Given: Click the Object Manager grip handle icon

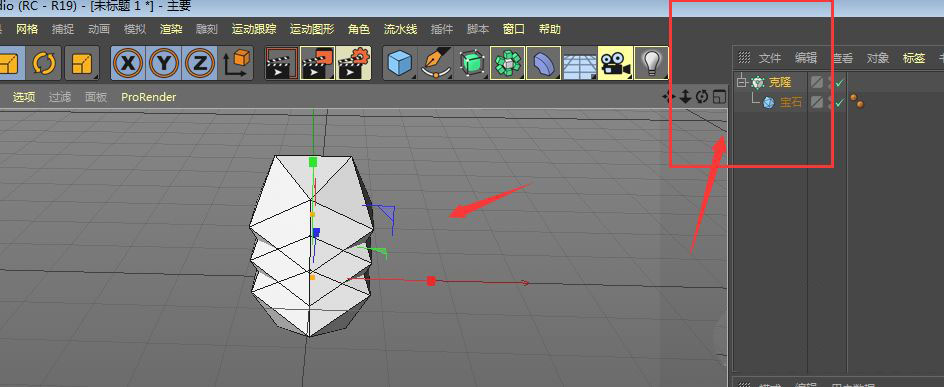Looking at the screenshot, I should (744, 58).
